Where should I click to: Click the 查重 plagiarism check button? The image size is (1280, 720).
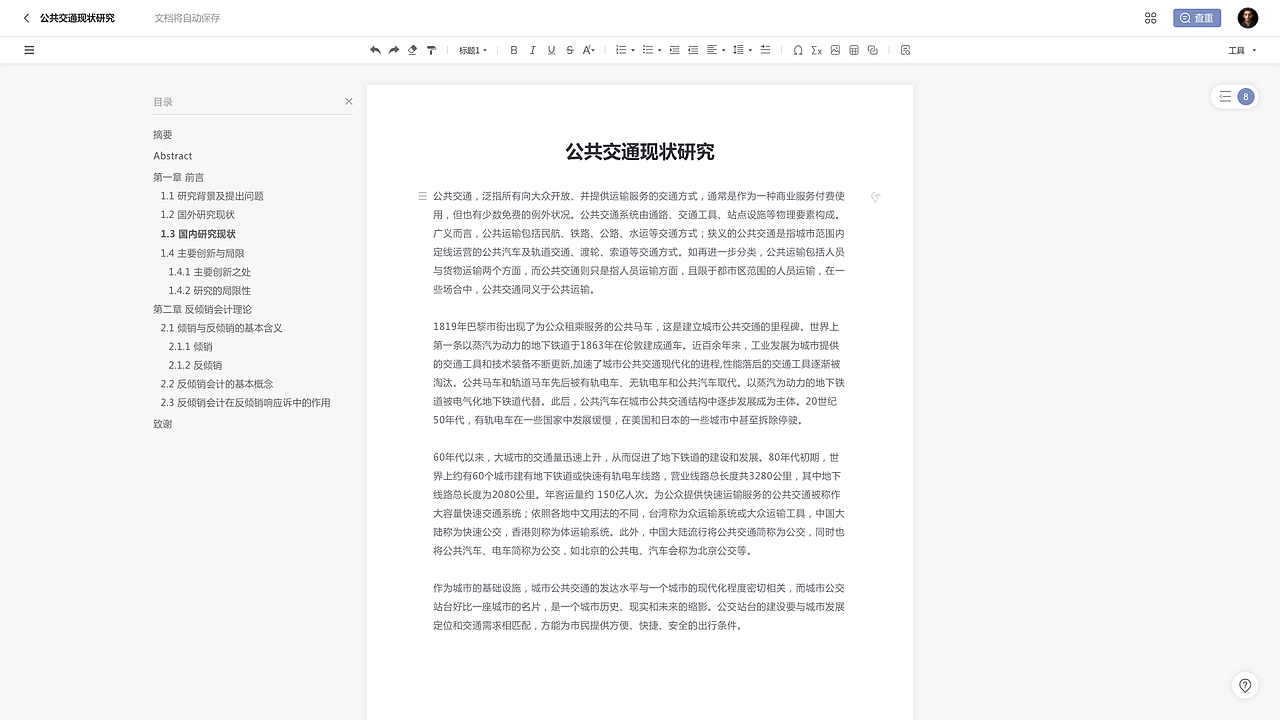(1196, 17)
